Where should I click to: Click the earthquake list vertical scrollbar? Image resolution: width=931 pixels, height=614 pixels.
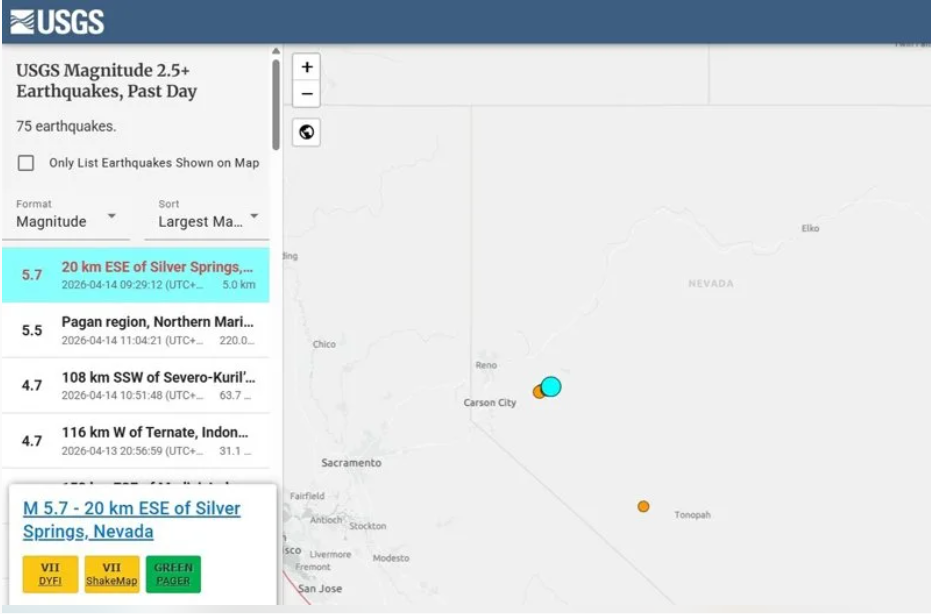[x=276, y=104]
